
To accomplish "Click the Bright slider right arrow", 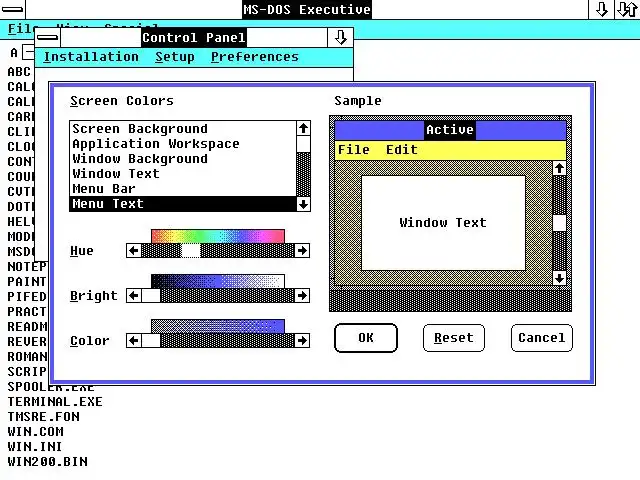I will tap(302, 296).
